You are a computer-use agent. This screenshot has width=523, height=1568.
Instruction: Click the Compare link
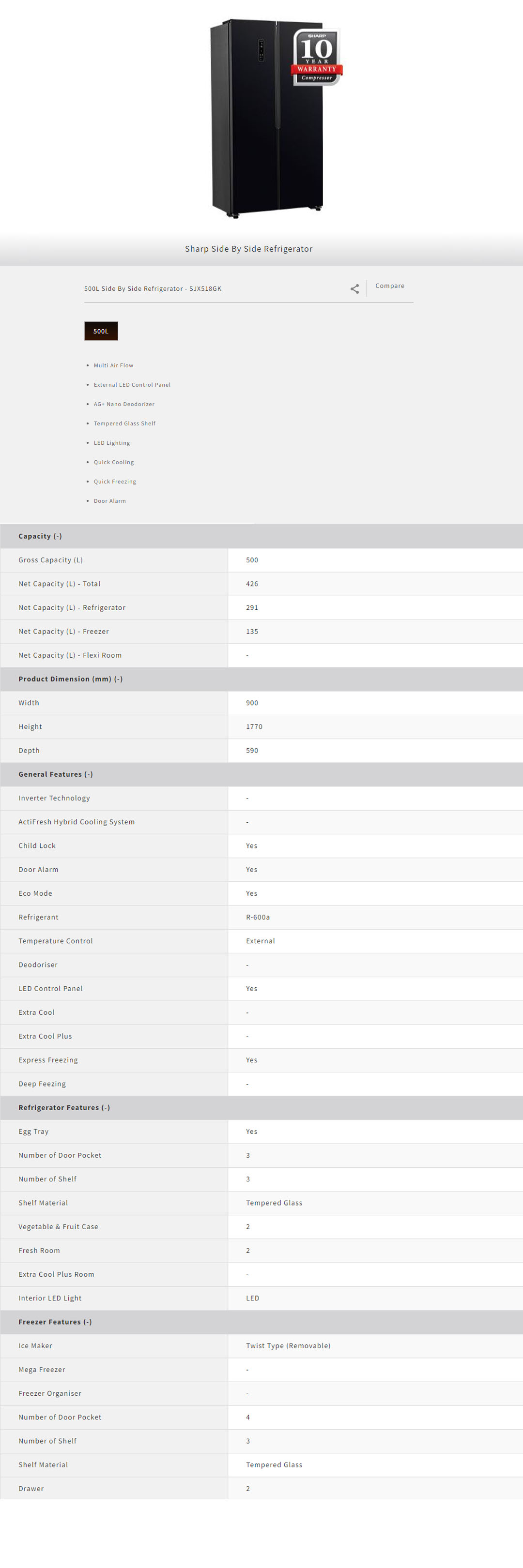click(x=390, y=286)
